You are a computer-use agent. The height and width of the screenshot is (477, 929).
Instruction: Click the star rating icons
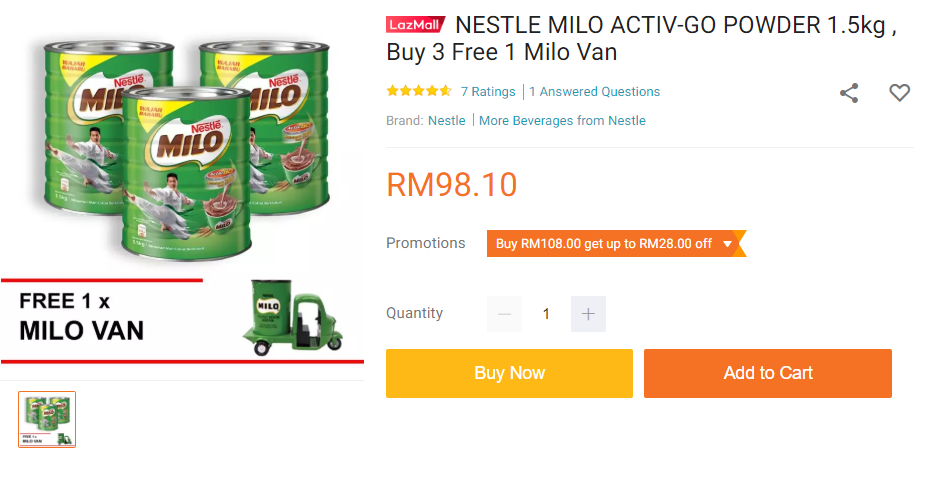[x=419, y=91]
